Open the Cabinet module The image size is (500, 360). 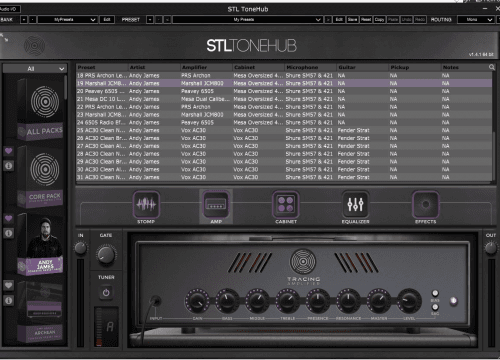[x=286, y=204]
